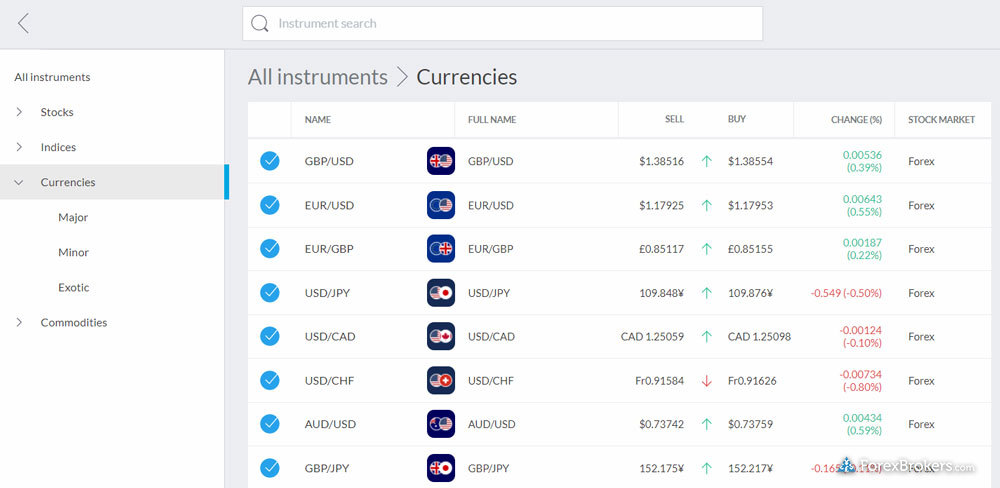Sort by CHANGE (%) column header
Viewport: 1000px width, 488px height.
pyautogui.click(x=856, y=120)
